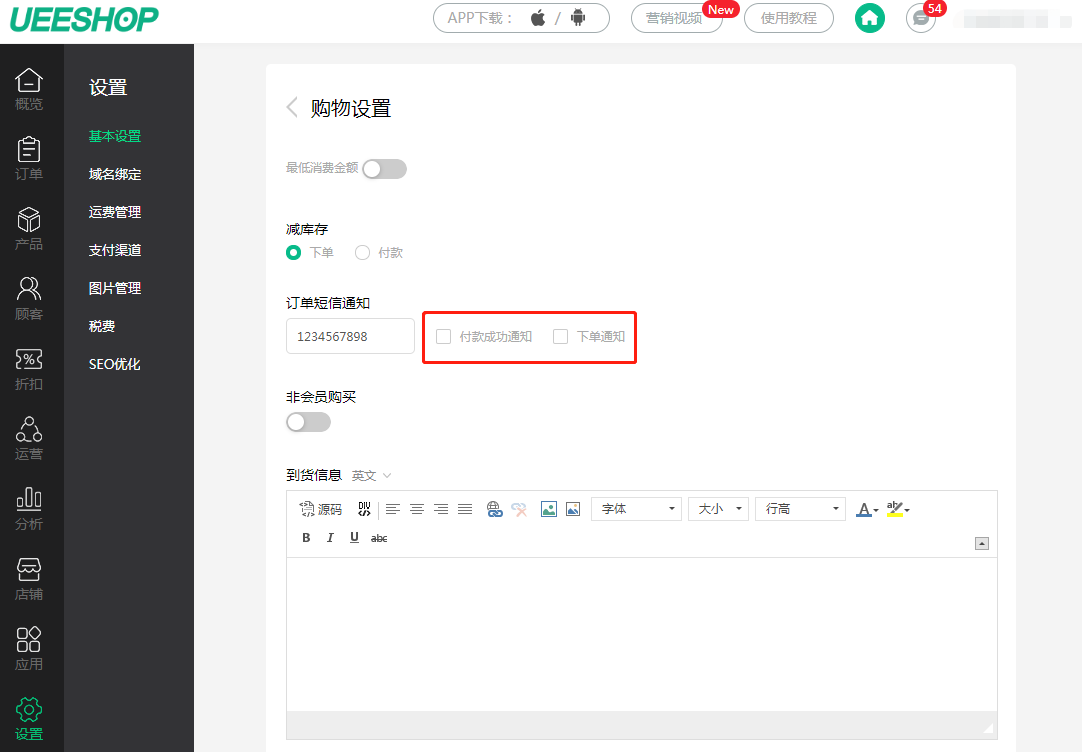Click the 营销视频 button
Viewport: 1082px width, 752px height.
(x=677, y=18)
